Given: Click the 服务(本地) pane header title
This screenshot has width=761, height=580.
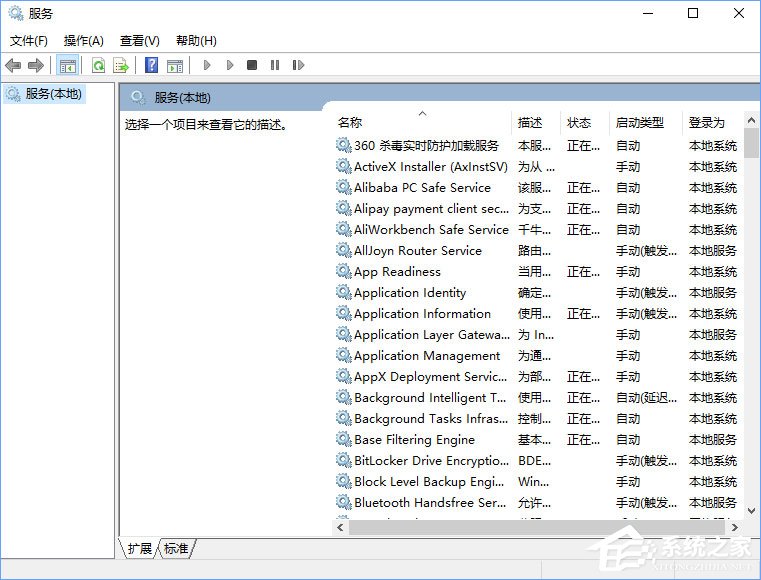Looking at the screenshot, I should (x=182, y=98).
